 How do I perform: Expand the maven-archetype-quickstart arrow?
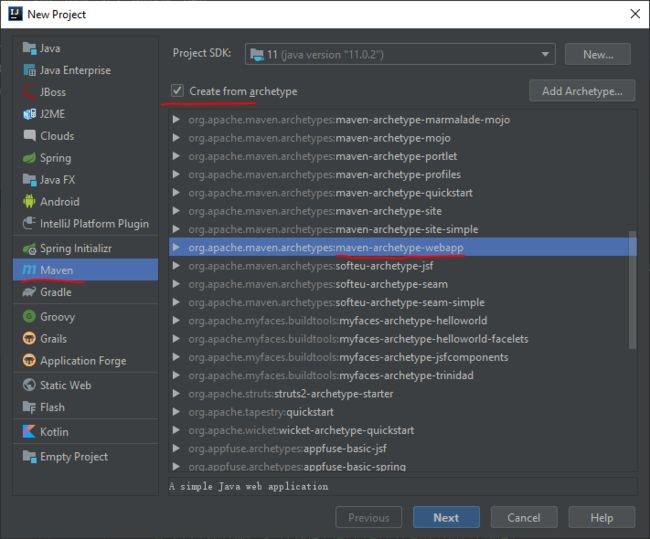[176, 193]
